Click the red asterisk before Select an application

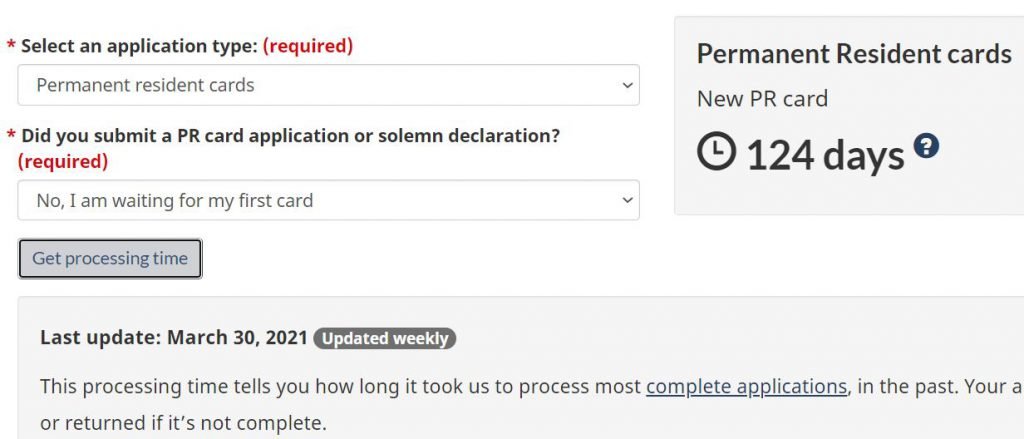(11, 44)
